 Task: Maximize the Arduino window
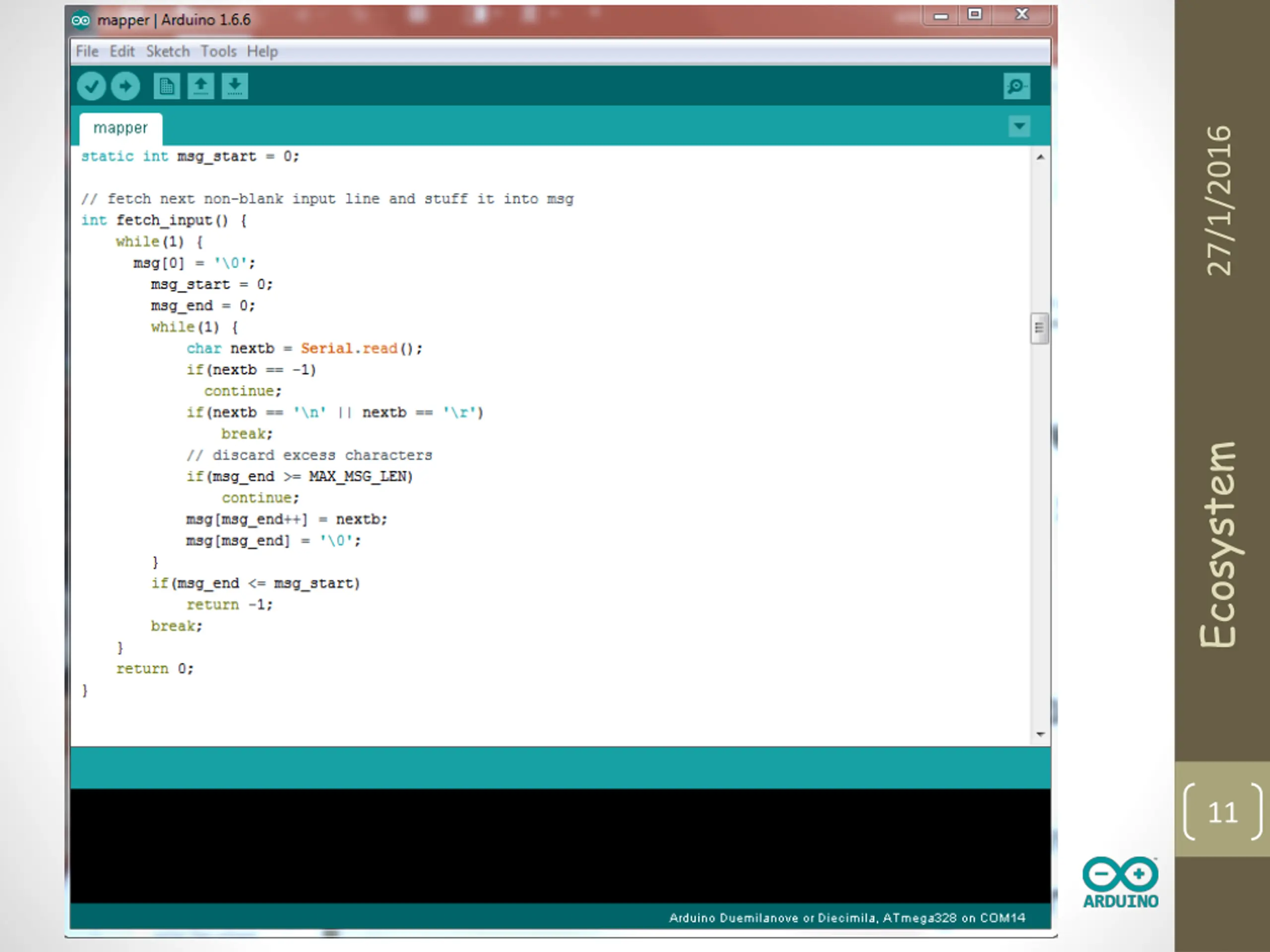[x=975, y=14]
